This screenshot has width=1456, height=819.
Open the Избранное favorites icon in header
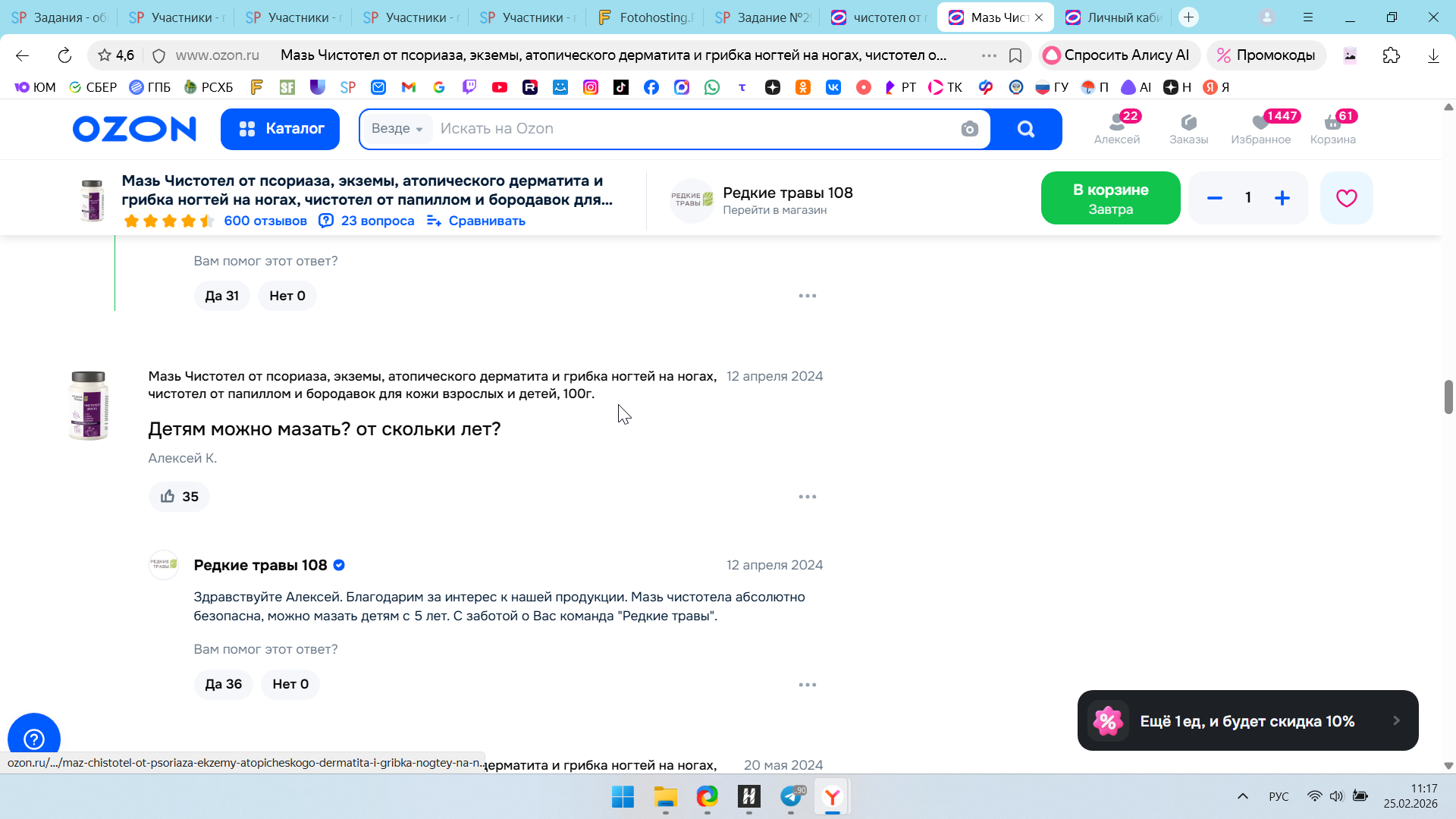point(1260,128)
